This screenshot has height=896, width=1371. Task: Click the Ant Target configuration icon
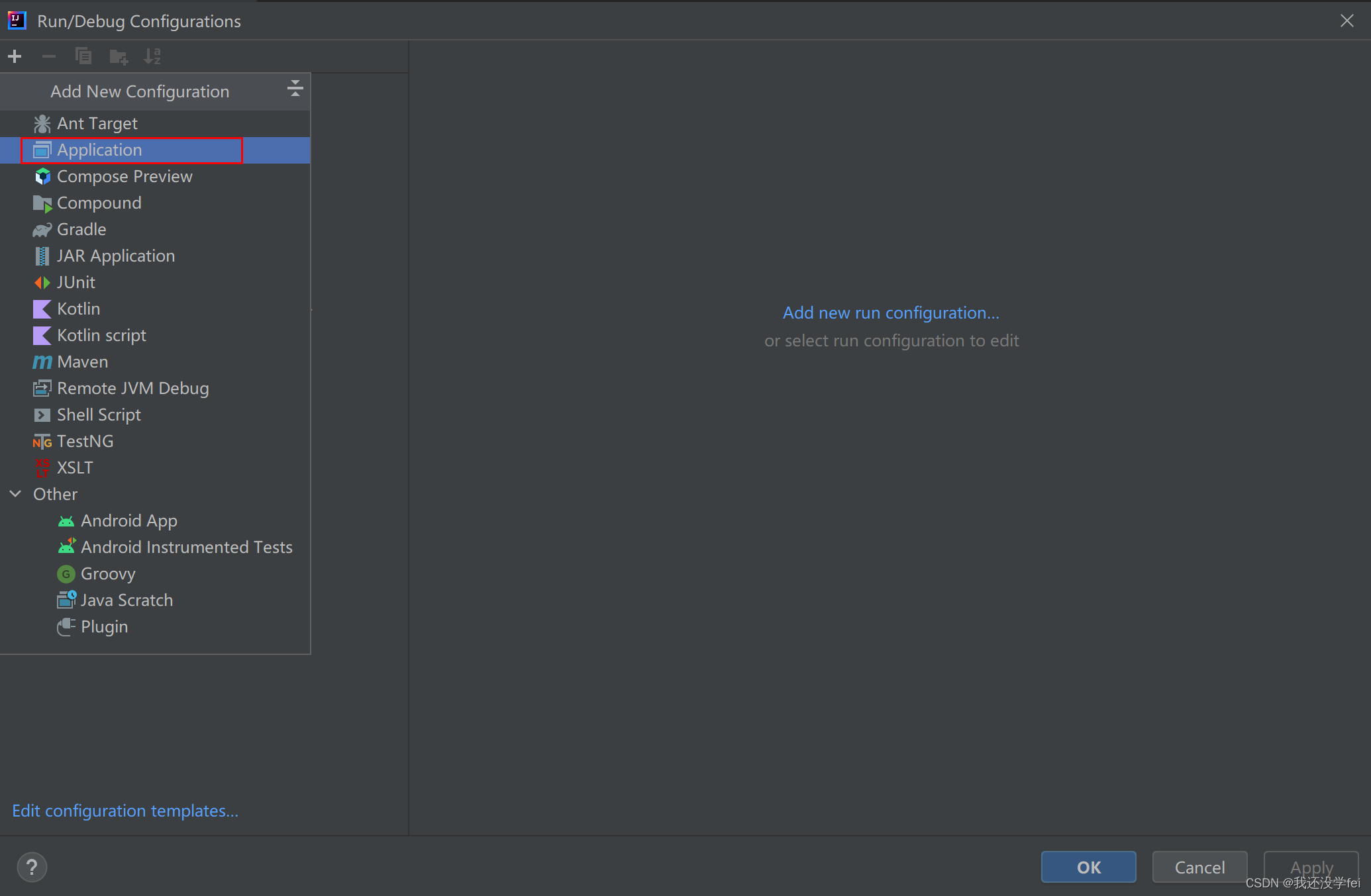coord(41,122)
